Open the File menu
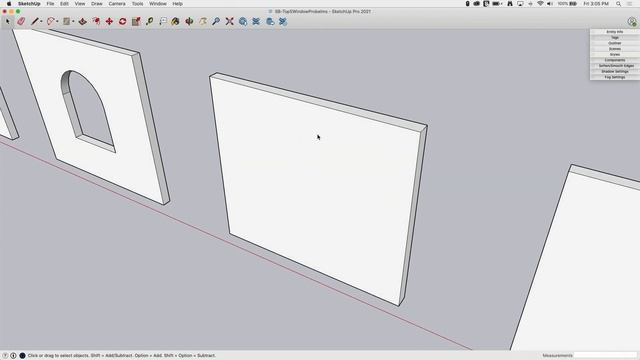Viewport: 640px width, 360px height. [x=50, y=4]
